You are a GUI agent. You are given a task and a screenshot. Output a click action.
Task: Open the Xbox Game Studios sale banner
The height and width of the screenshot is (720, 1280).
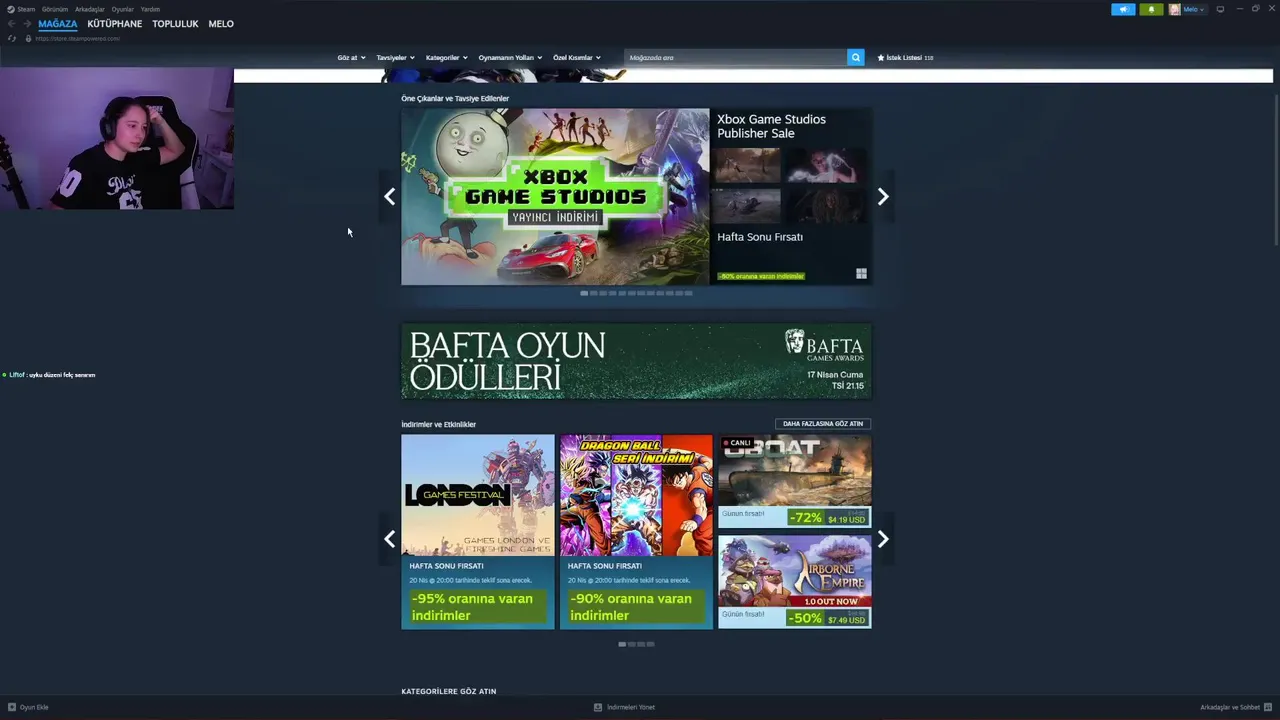click(555, 197)
